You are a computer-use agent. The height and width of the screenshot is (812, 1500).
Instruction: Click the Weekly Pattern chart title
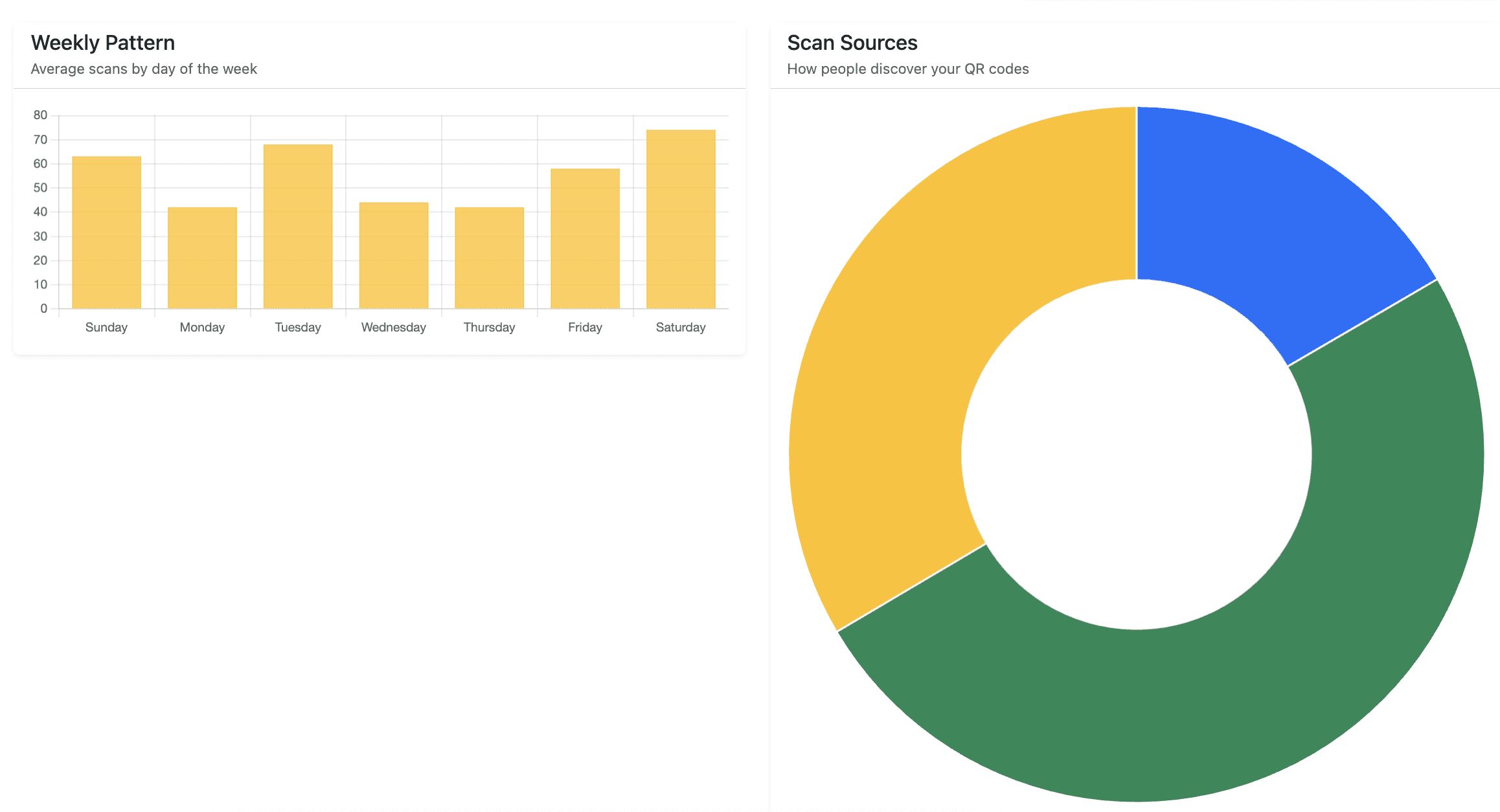pos(103,41)
